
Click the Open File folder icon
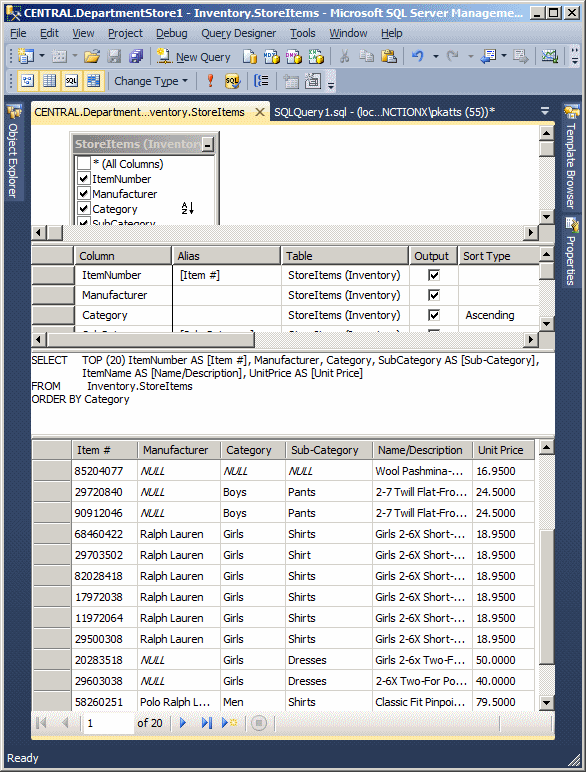(92, 57)
